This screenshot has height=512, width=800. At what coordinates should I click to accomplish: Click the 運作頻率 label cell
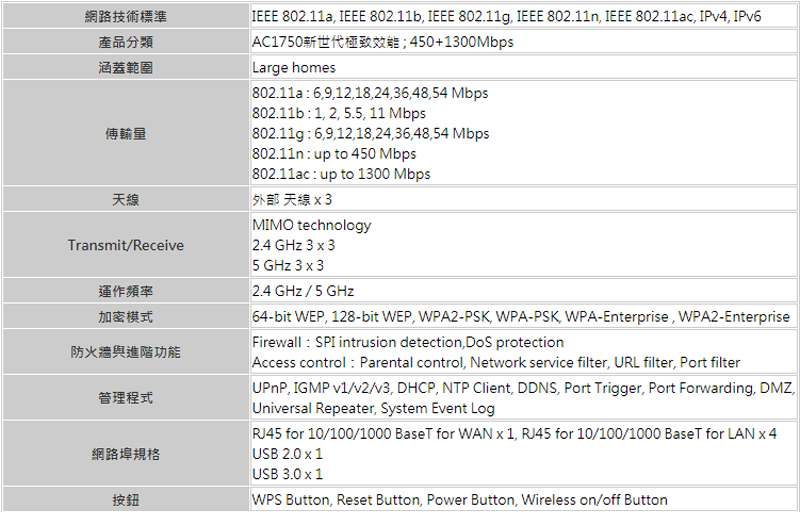(126, 291)
